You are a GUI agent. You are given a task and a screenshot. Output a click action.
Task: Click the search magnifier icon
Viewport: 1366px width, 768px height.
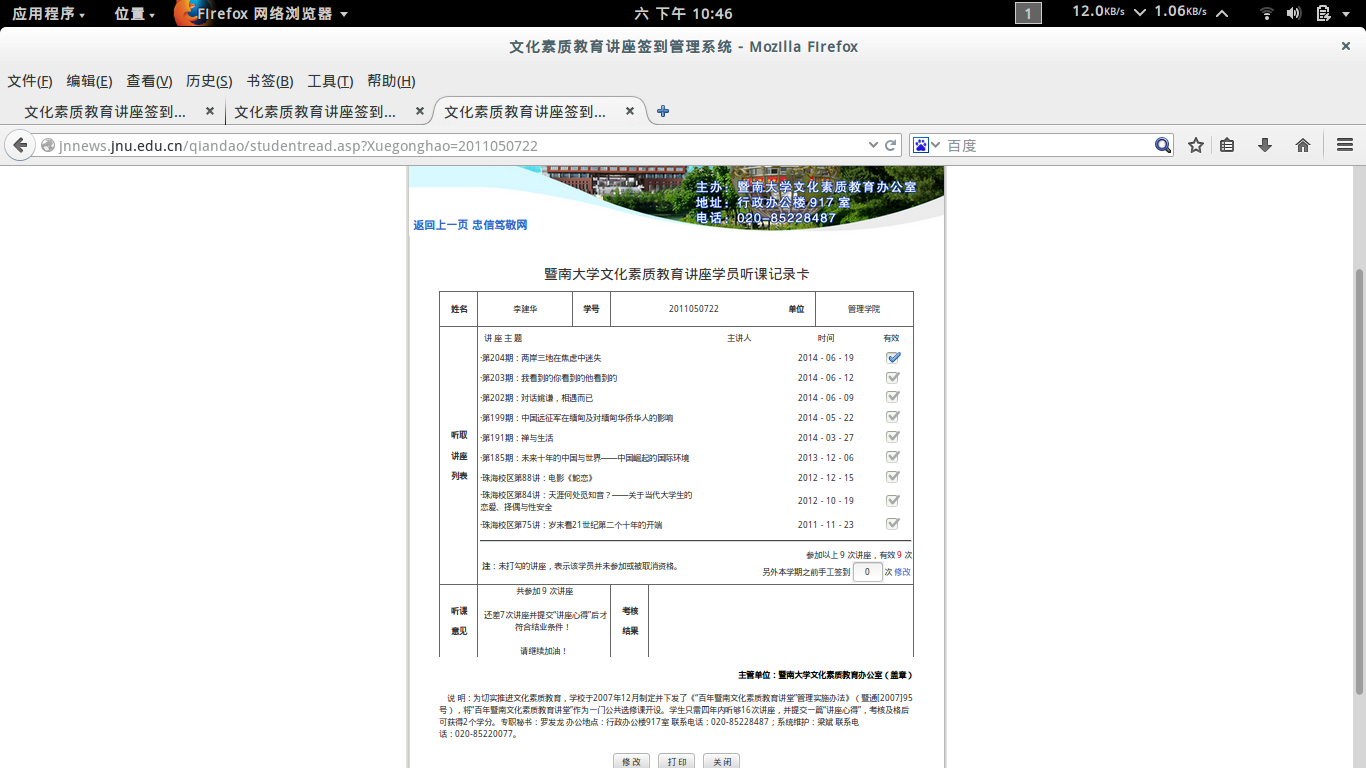[1163, 145]
